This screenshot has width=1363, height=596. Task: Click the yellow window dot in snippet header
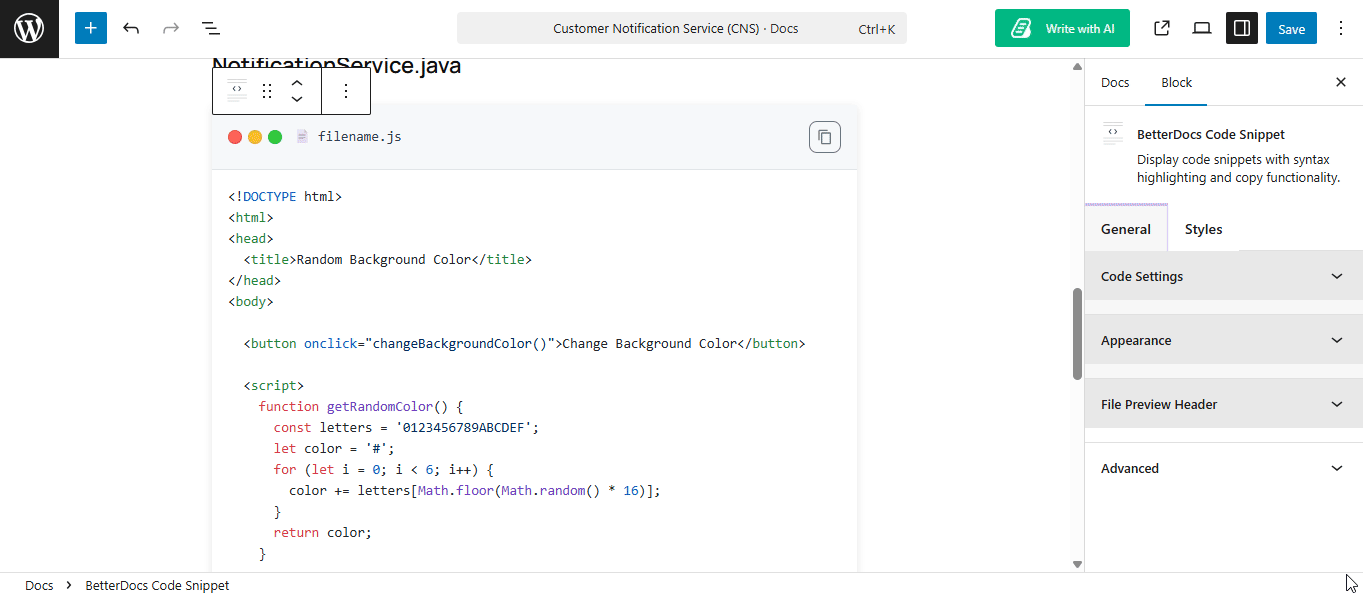click(x=255, y=137)
